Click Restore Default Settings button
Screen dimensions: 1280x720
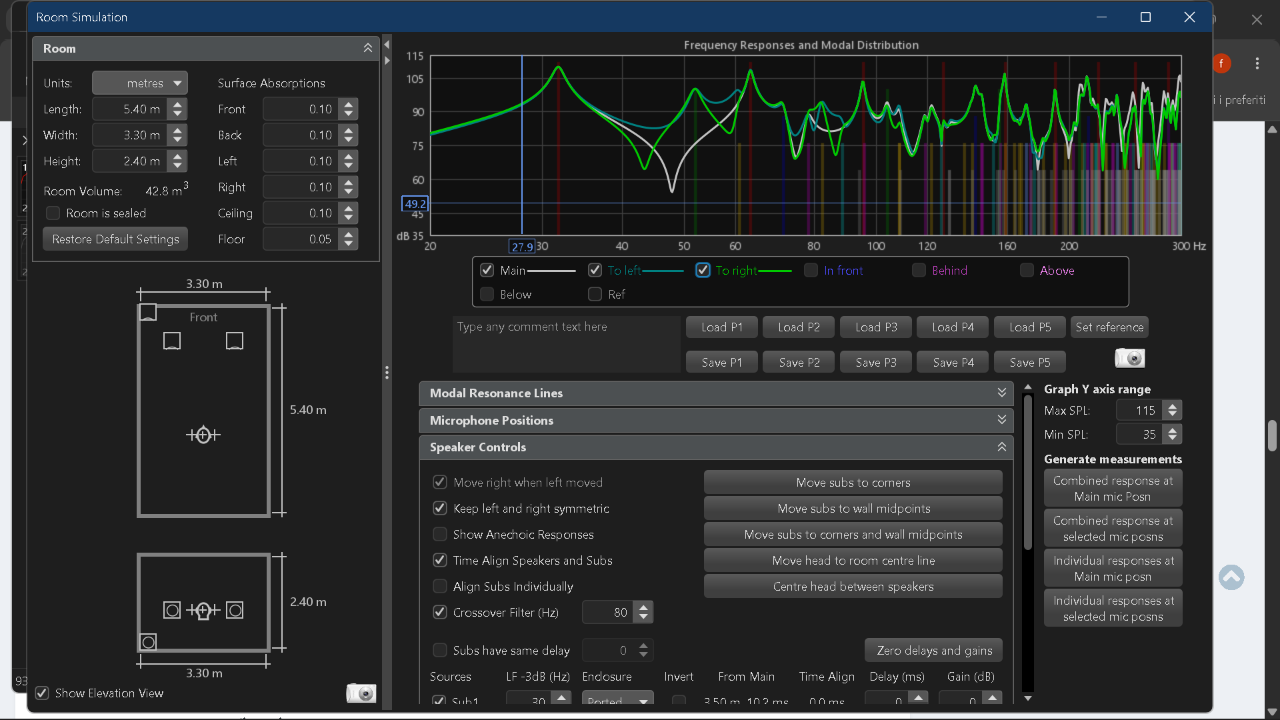[x=115, y=239]
